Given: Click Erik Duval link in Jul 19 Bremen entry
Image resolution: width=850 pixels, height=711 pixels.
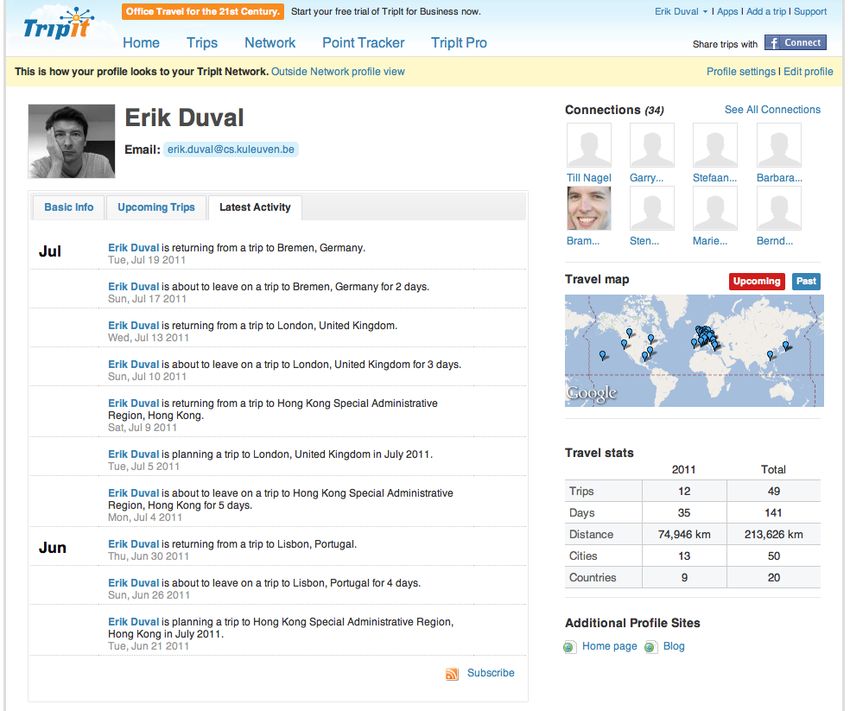Looking at the screenshot, I should click(133, 248).
